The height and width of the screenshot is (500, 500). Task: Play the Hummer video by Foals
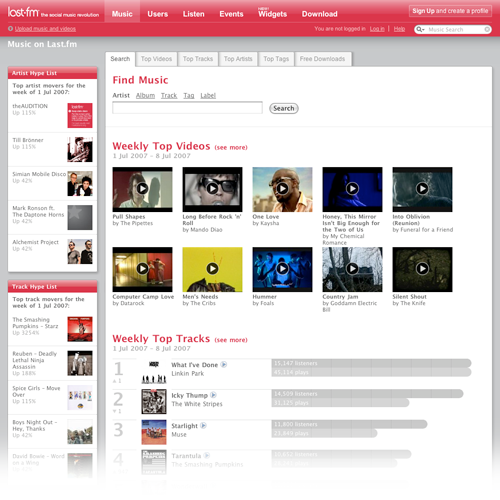282,269
